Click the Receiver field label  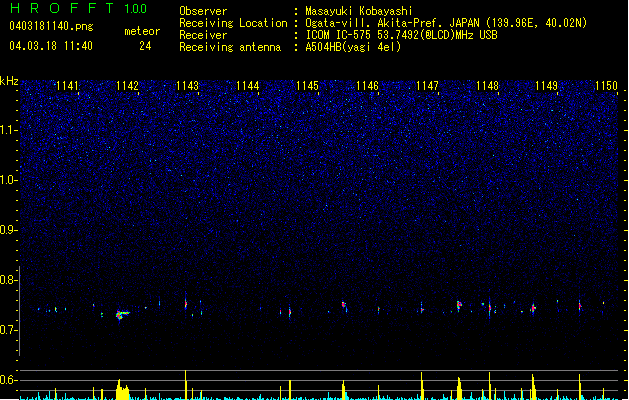203,35
